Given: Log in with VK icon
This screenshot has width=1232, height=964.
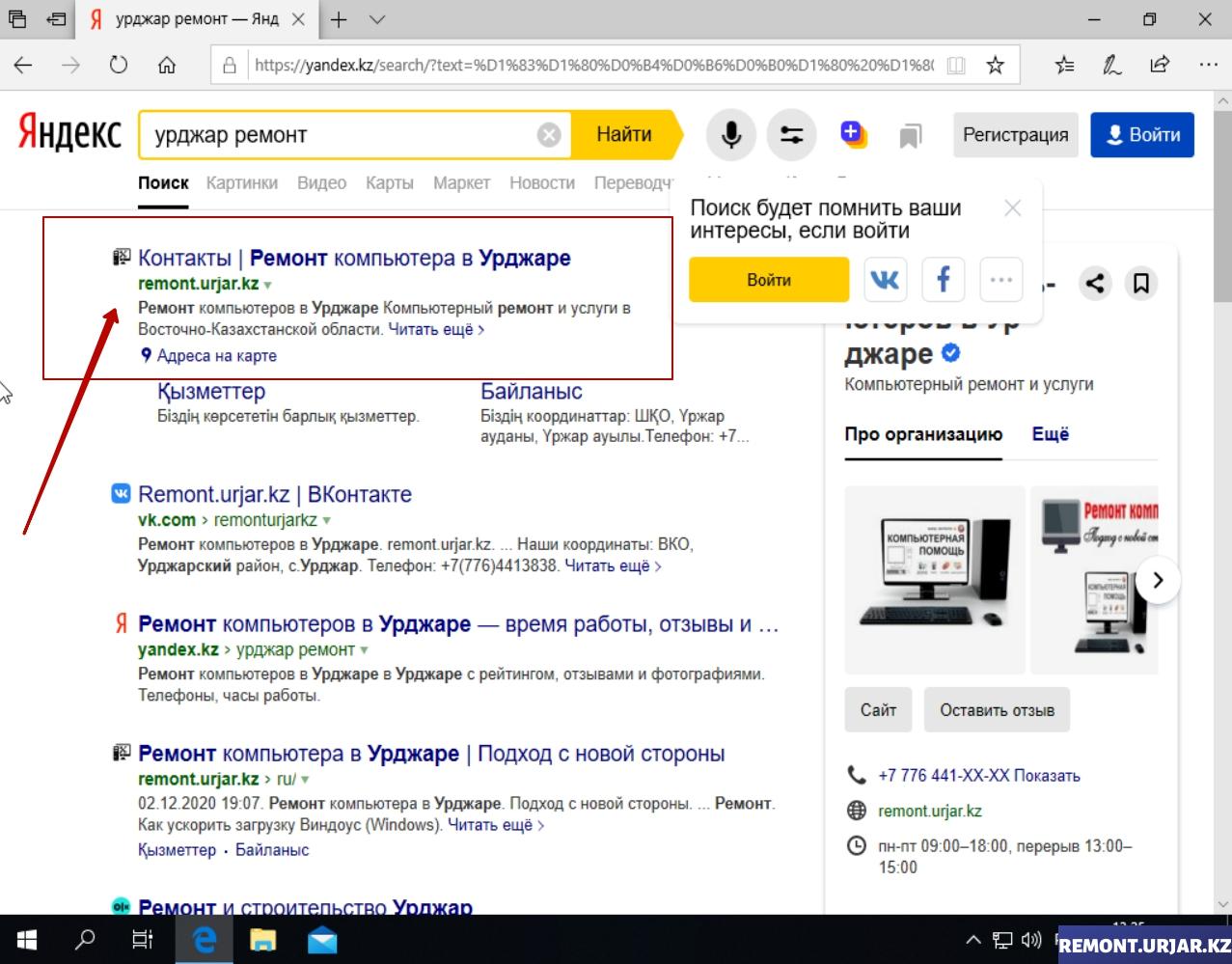Looking at the screenshot, I should coord(885,280).
